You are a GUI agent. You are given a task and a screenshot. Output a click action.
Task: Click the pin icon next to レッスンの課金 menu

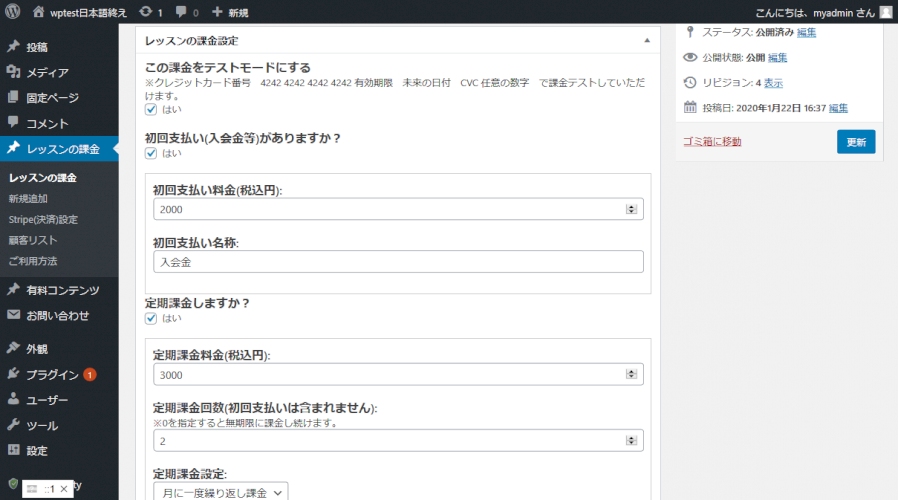(14, 148)
